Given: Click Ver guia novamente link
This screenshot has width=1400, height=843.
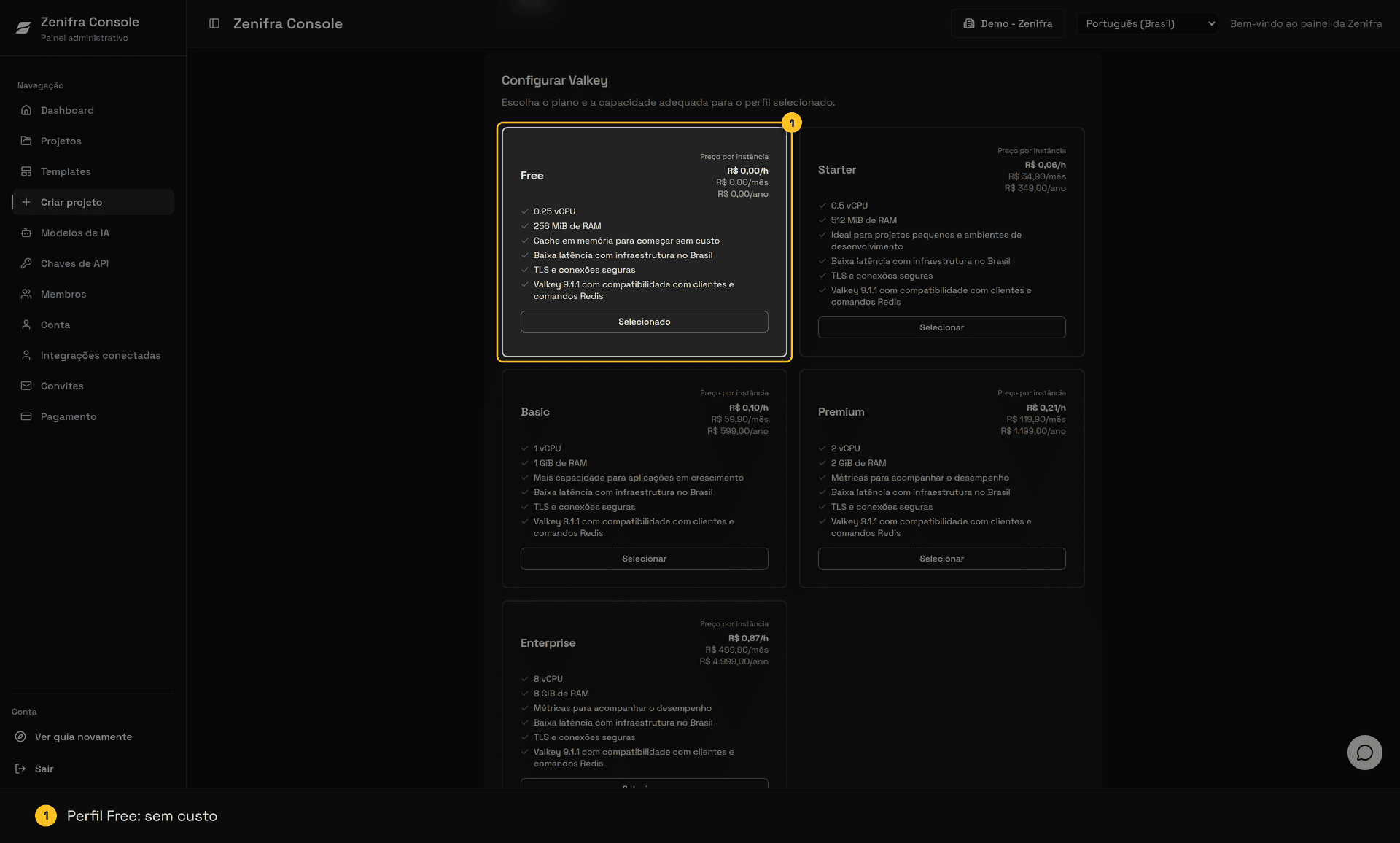Looking at the screenshot, I should pyautogui.click(x=83, y=737).
